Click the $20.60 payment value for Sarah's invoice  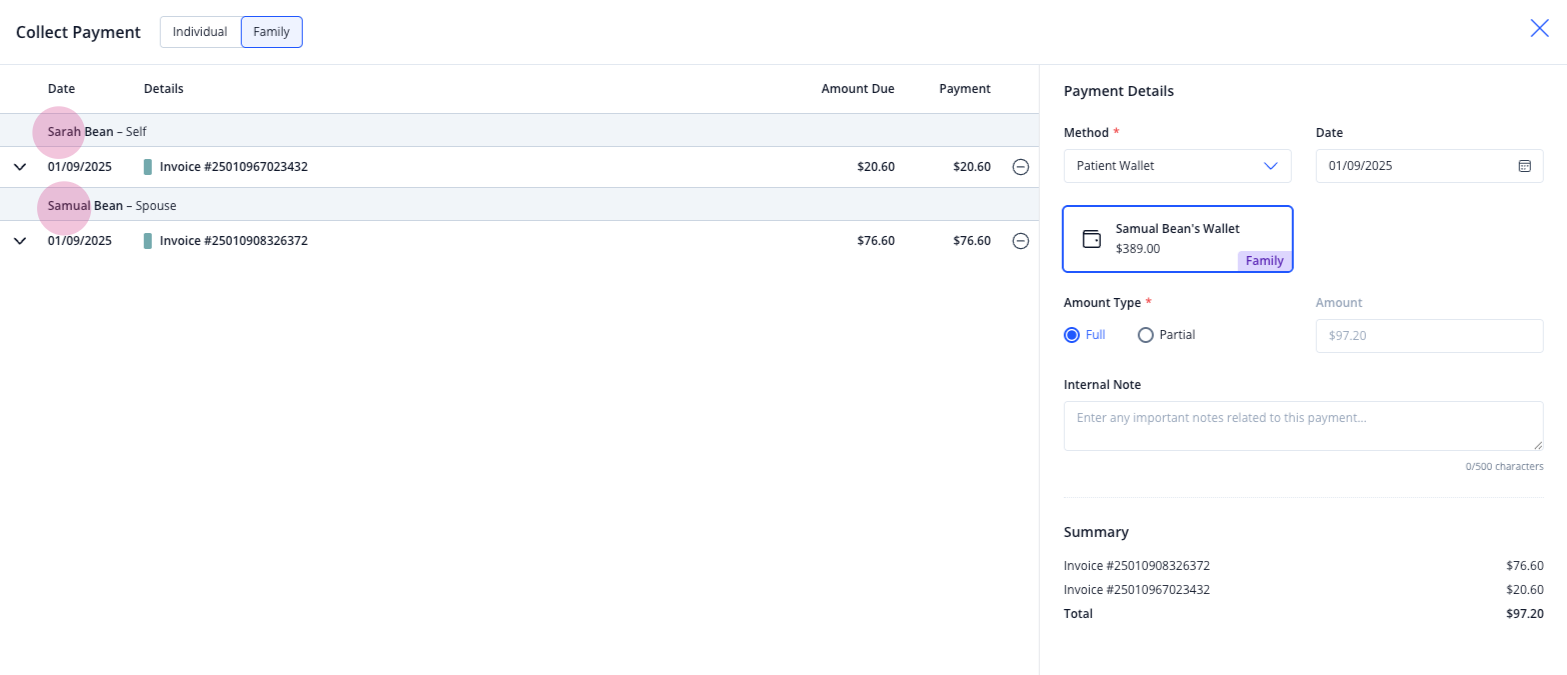tap(972, 167)
